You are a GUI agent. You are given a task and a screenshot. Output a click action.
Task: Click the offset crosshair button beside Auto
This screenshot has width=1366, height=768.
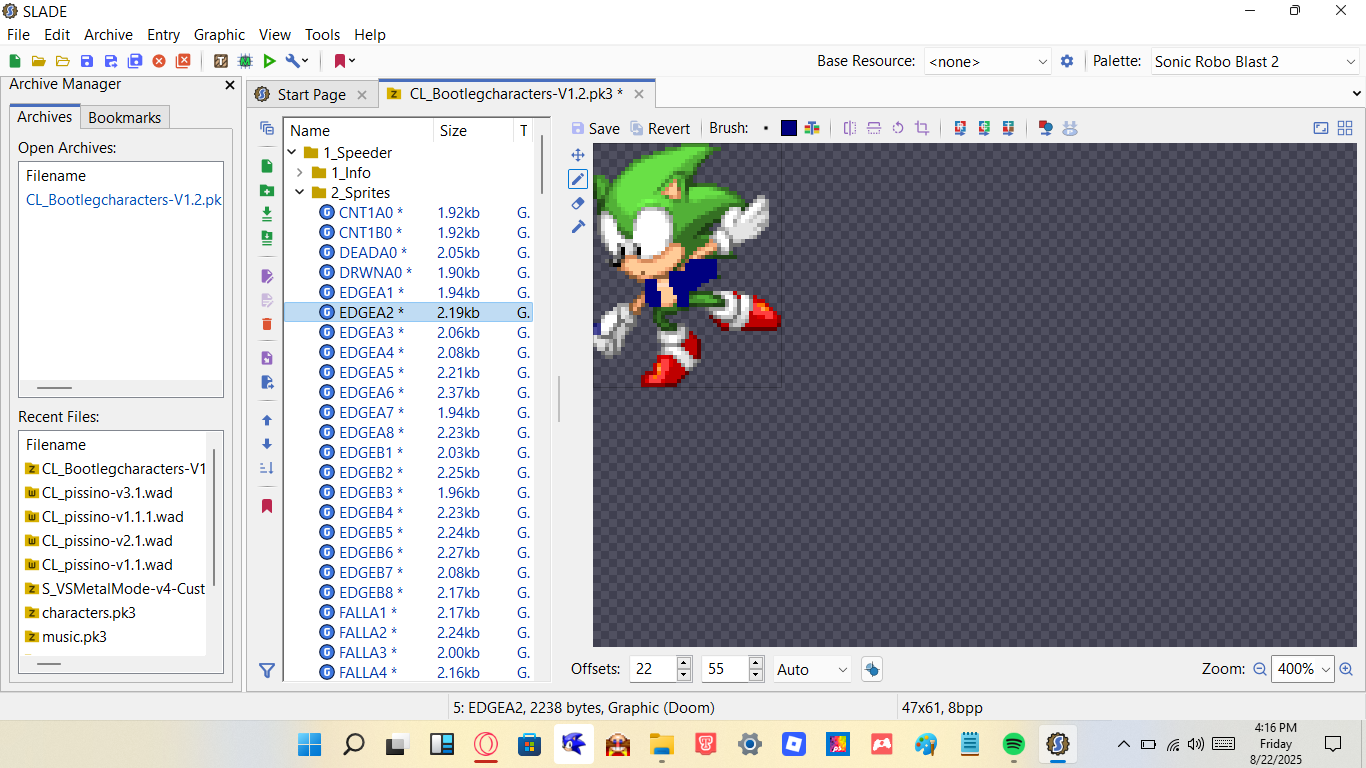[x=871, y=669]
